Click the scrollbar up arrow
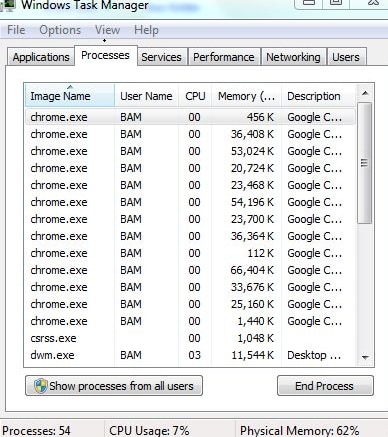The width and height of the screenshot is (388, 437). [x=365, y=93]
